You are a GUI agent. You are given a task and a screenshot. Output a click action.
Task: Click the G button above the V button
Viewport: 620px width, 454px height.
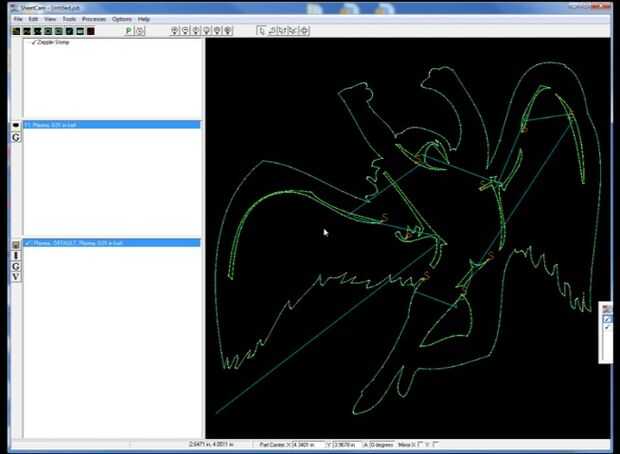click(x=16, y=266)
